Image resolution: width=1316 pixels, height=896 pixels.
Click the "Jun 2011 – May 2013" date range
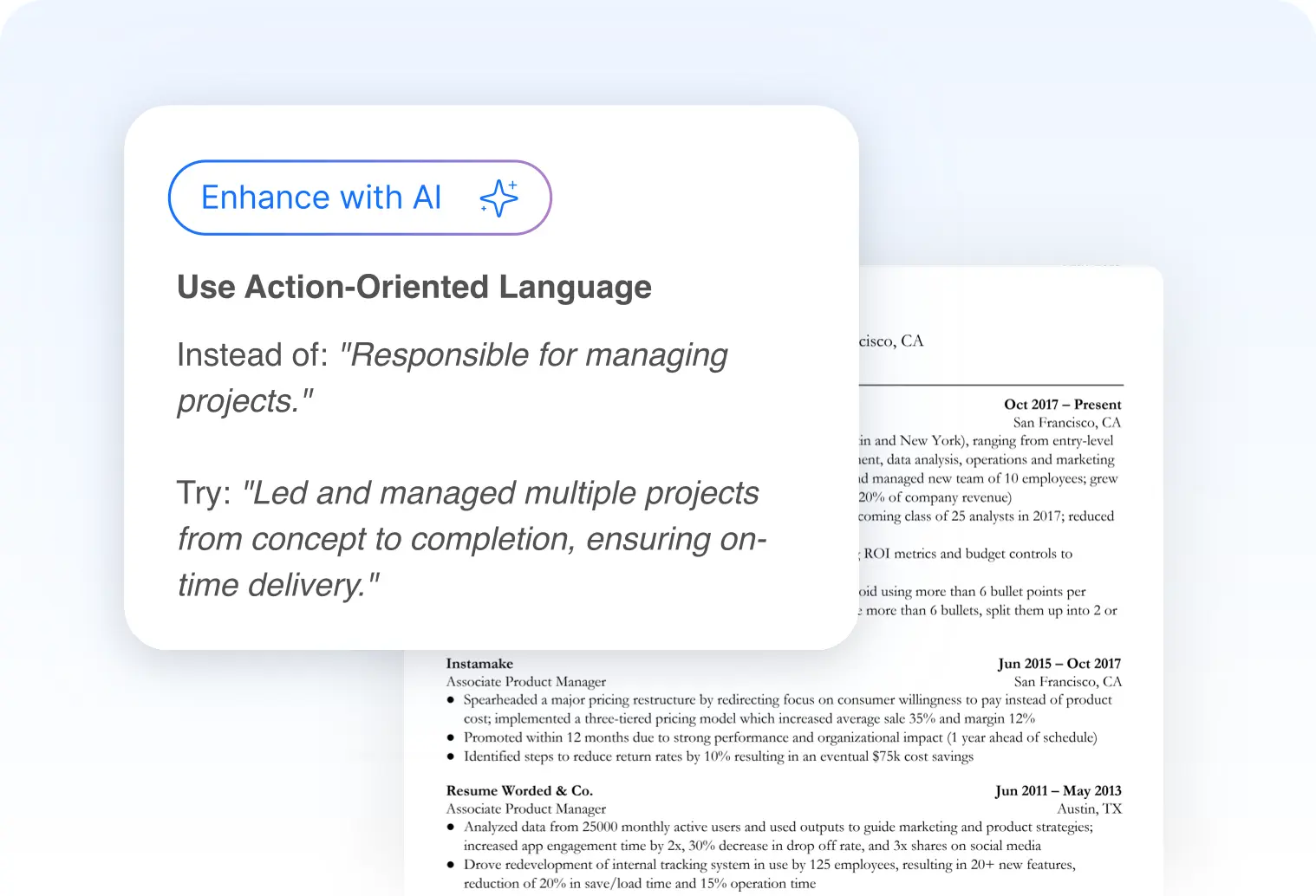click(1058, 791)
